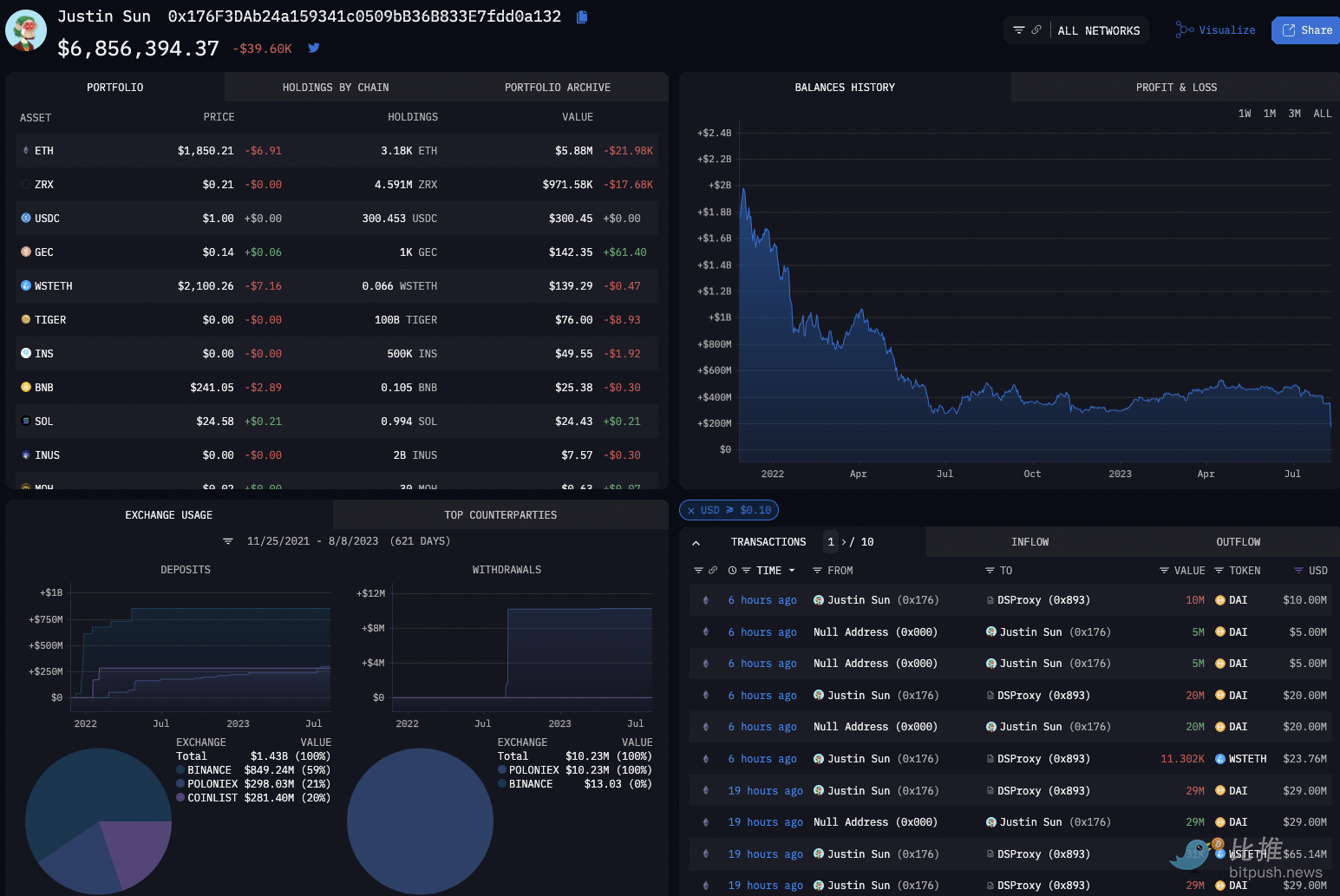Click the COINLIST legend swatch in deposits
The image size is (1340, 896).
tap(180, 798)
